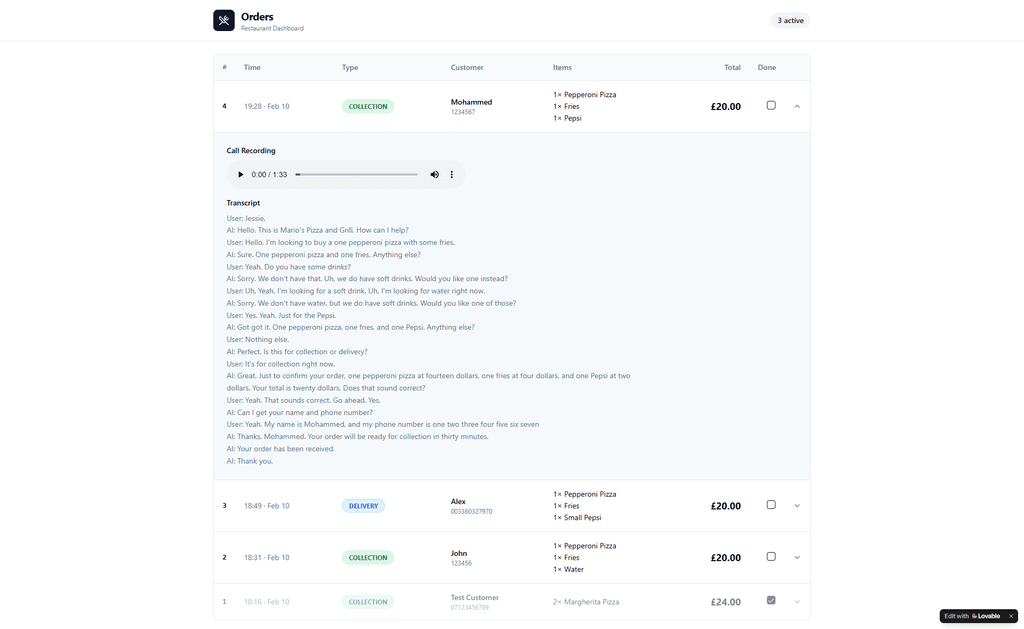Expand Alex's order 3 details

(797, 506)
